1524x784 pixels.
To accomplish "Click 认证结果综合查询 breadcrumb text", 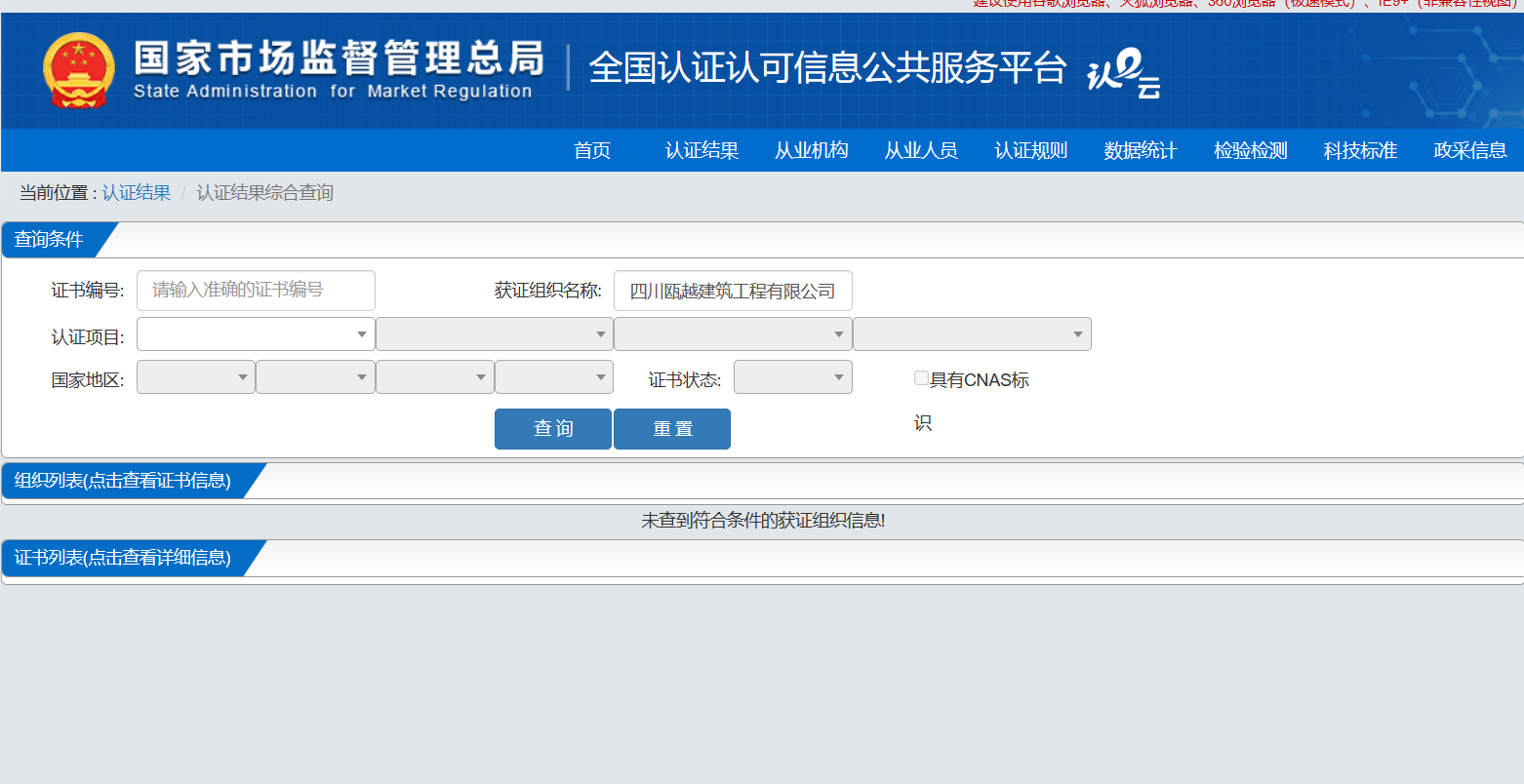I will [x=265, y=193].
